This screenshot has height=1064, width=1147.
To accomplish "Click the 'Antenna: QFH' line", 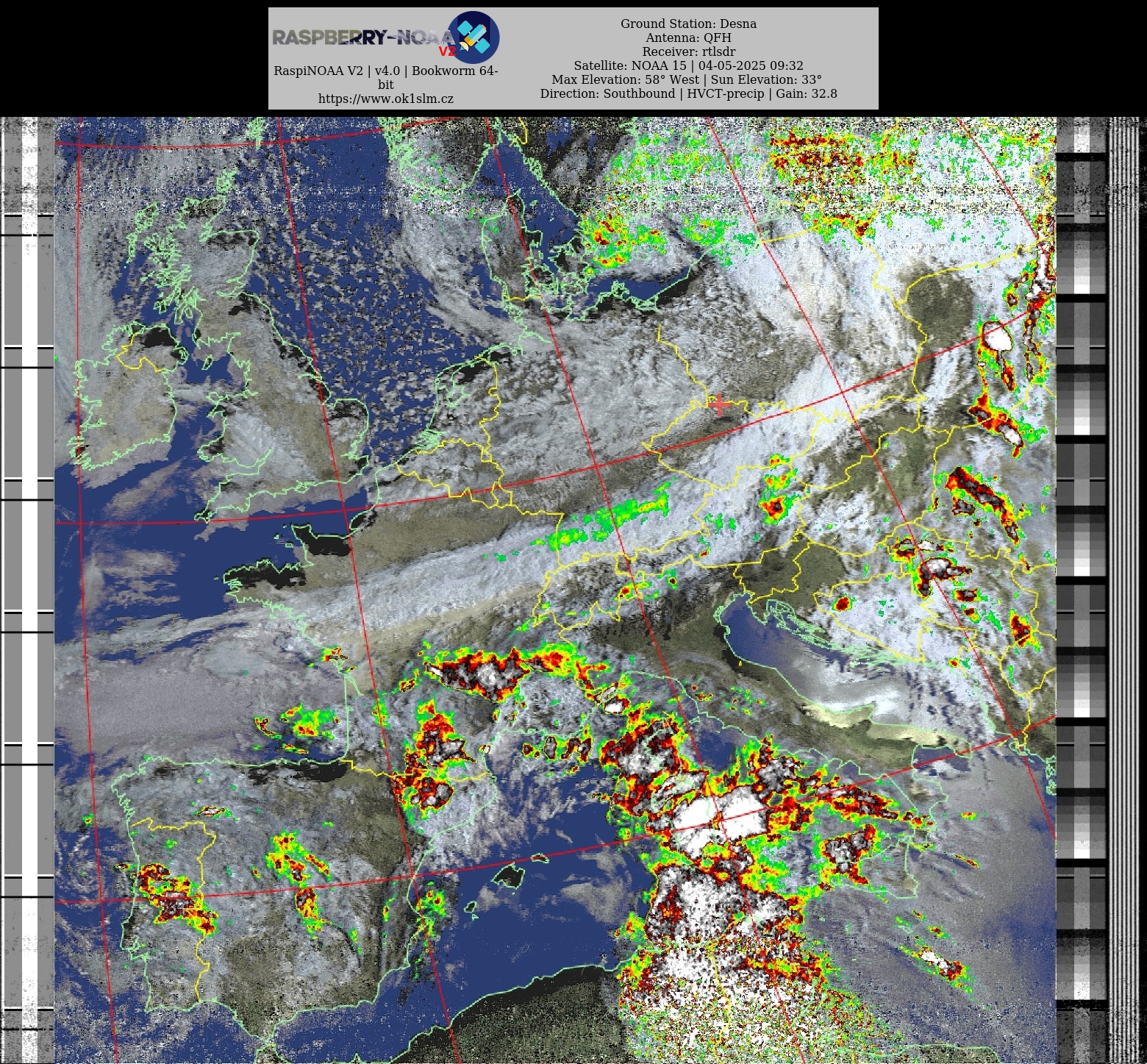I will coord(688,38).
